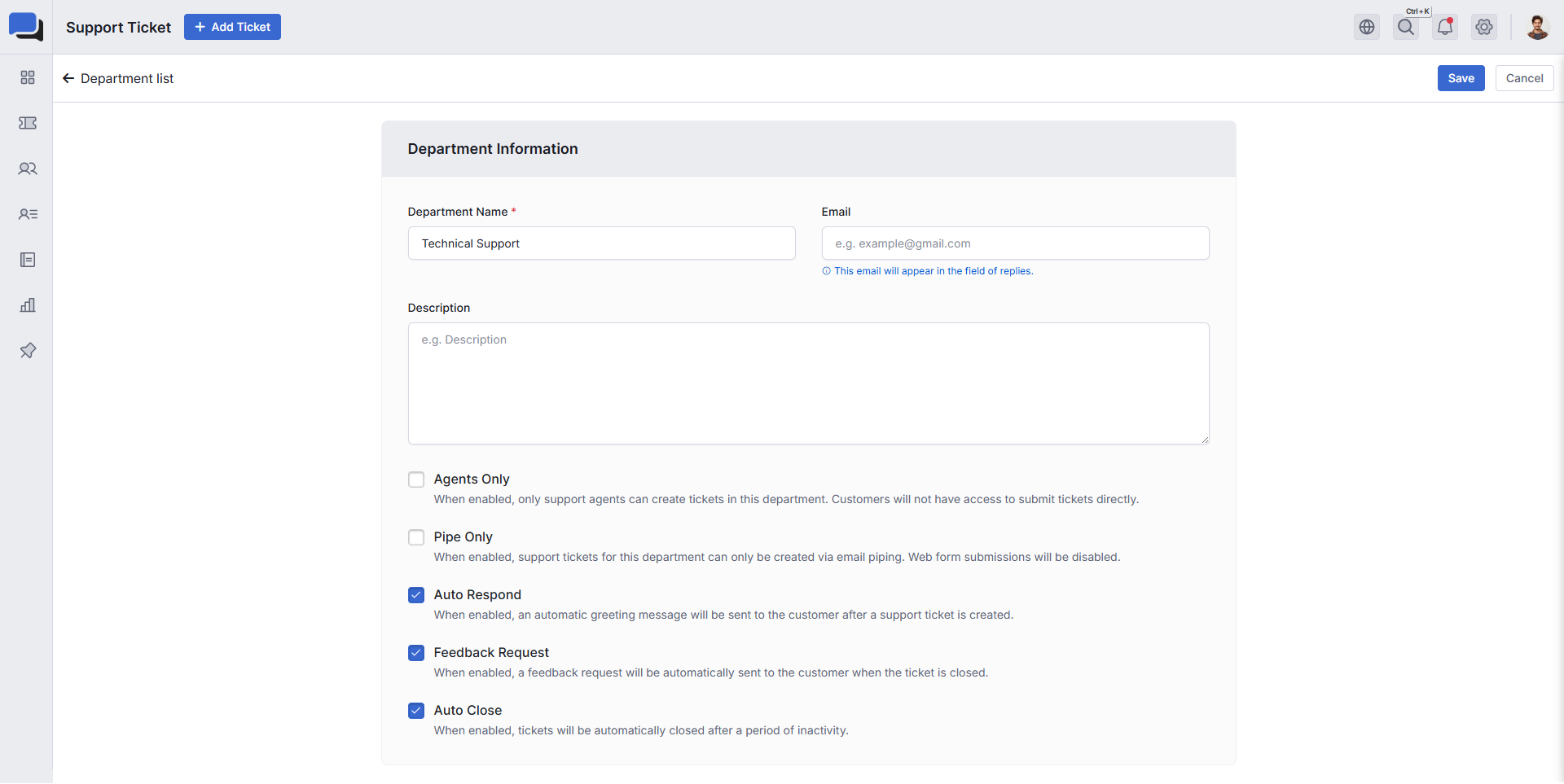Image resolution: width=1564 pixels, height=784 pixels.
Task: Open the knowledge base article icon in sidebar
Action: coord(28,260)
